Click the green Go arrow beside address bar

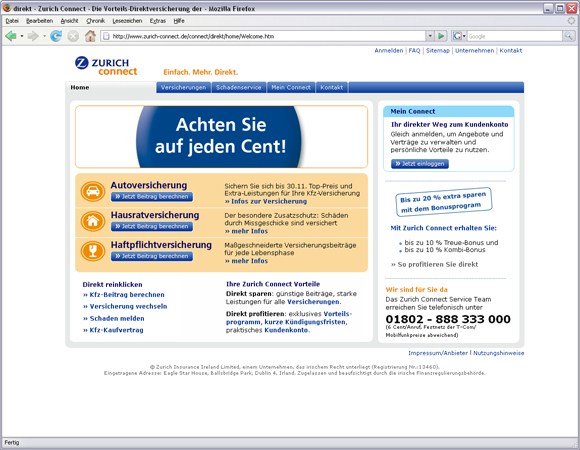tap(441, 36)
